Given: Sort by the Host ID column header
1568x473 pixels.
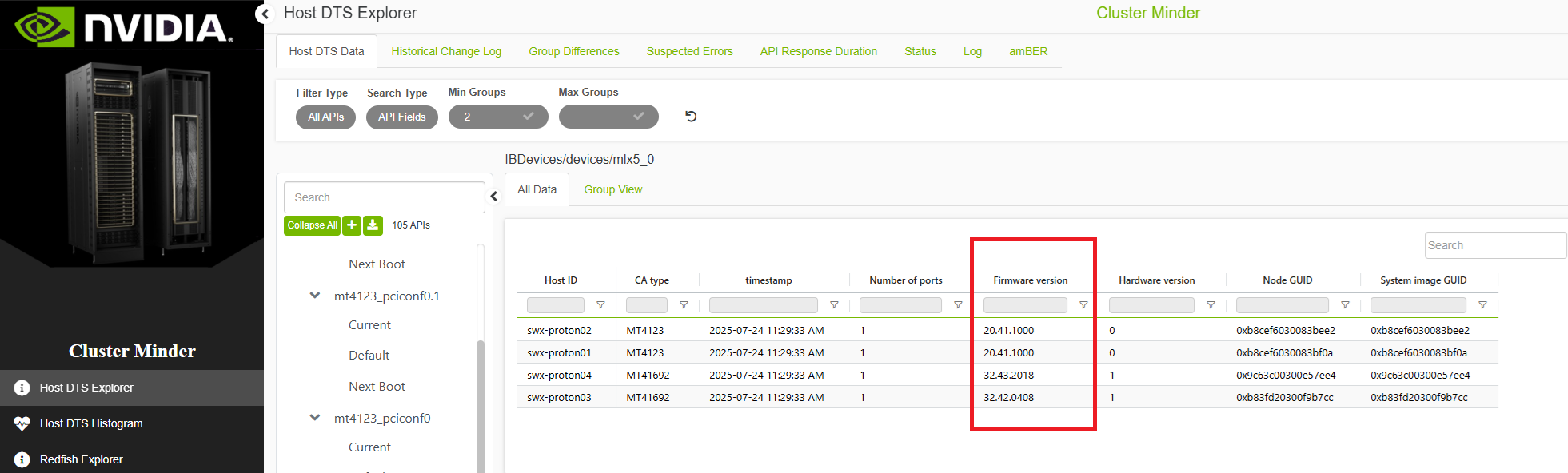Looking at the screenshot, I should click(561, 280).
